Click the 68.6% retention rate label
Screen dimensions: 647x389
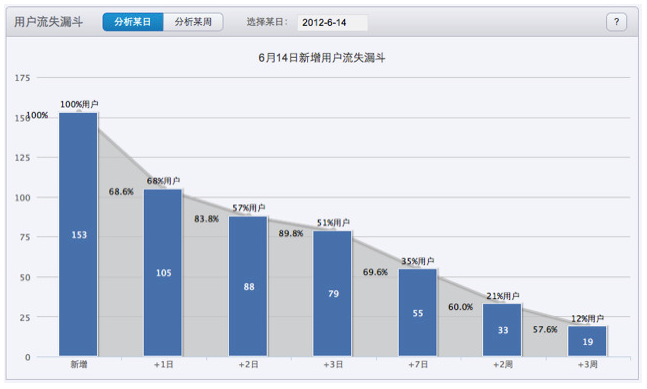click(x=121, y=191)
